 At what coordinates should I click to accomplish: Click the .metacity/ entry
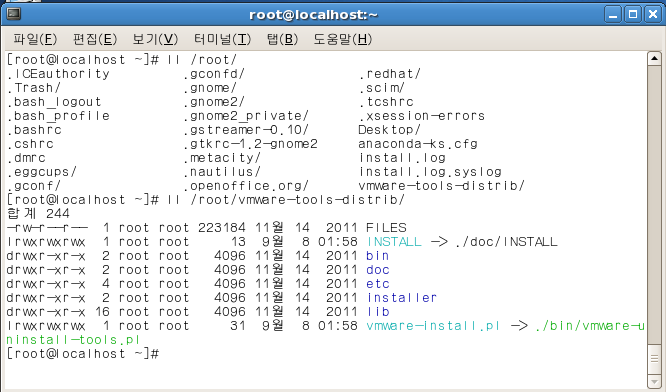(x=222, y=158)
